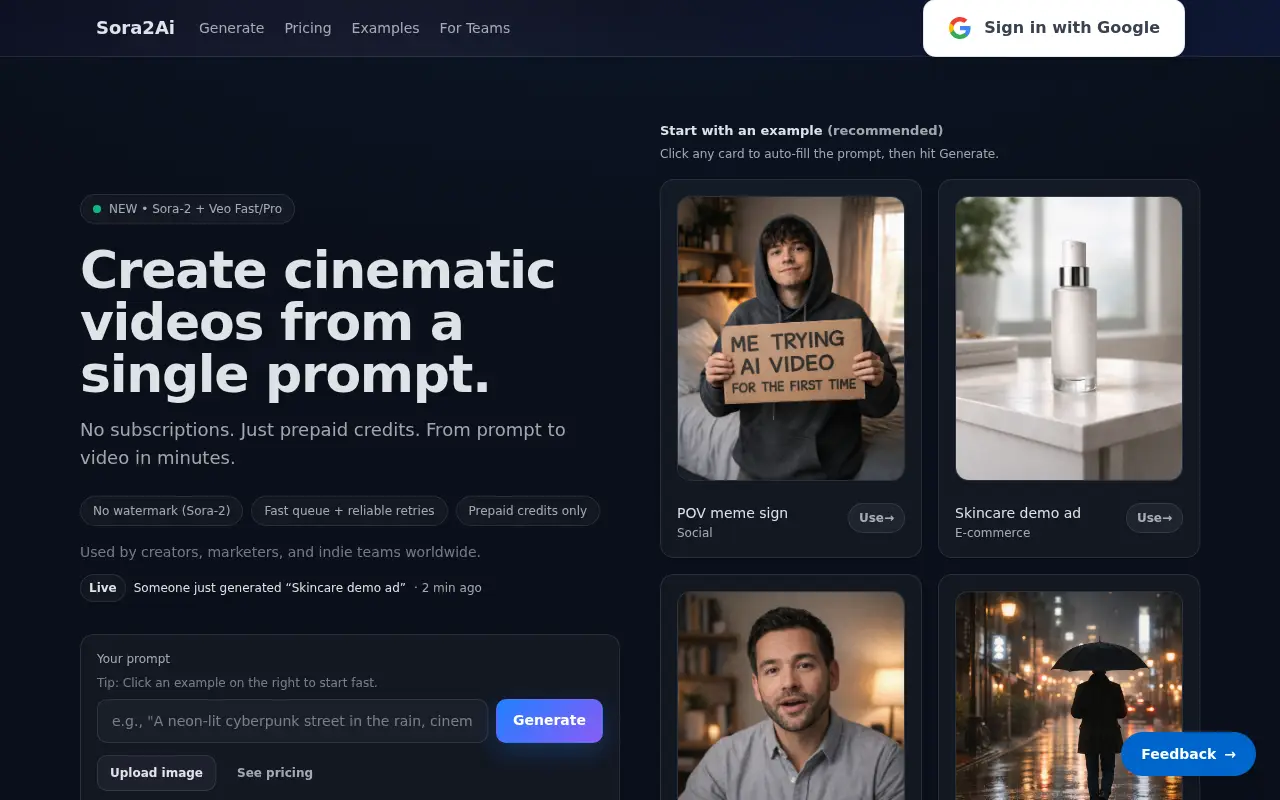Click the "Skincare demo ad" card title
This screenshot has height=800, width=1280.
pyautogui.click(x=1018, y=513)
